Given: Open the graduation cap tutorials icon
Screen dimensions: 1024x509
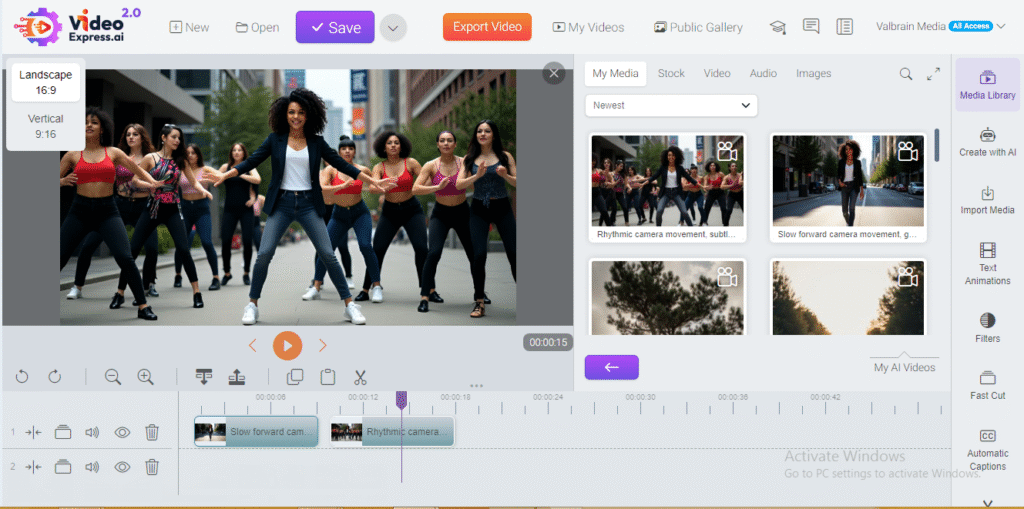Looking at the screenshot, I should click(778, 27).
